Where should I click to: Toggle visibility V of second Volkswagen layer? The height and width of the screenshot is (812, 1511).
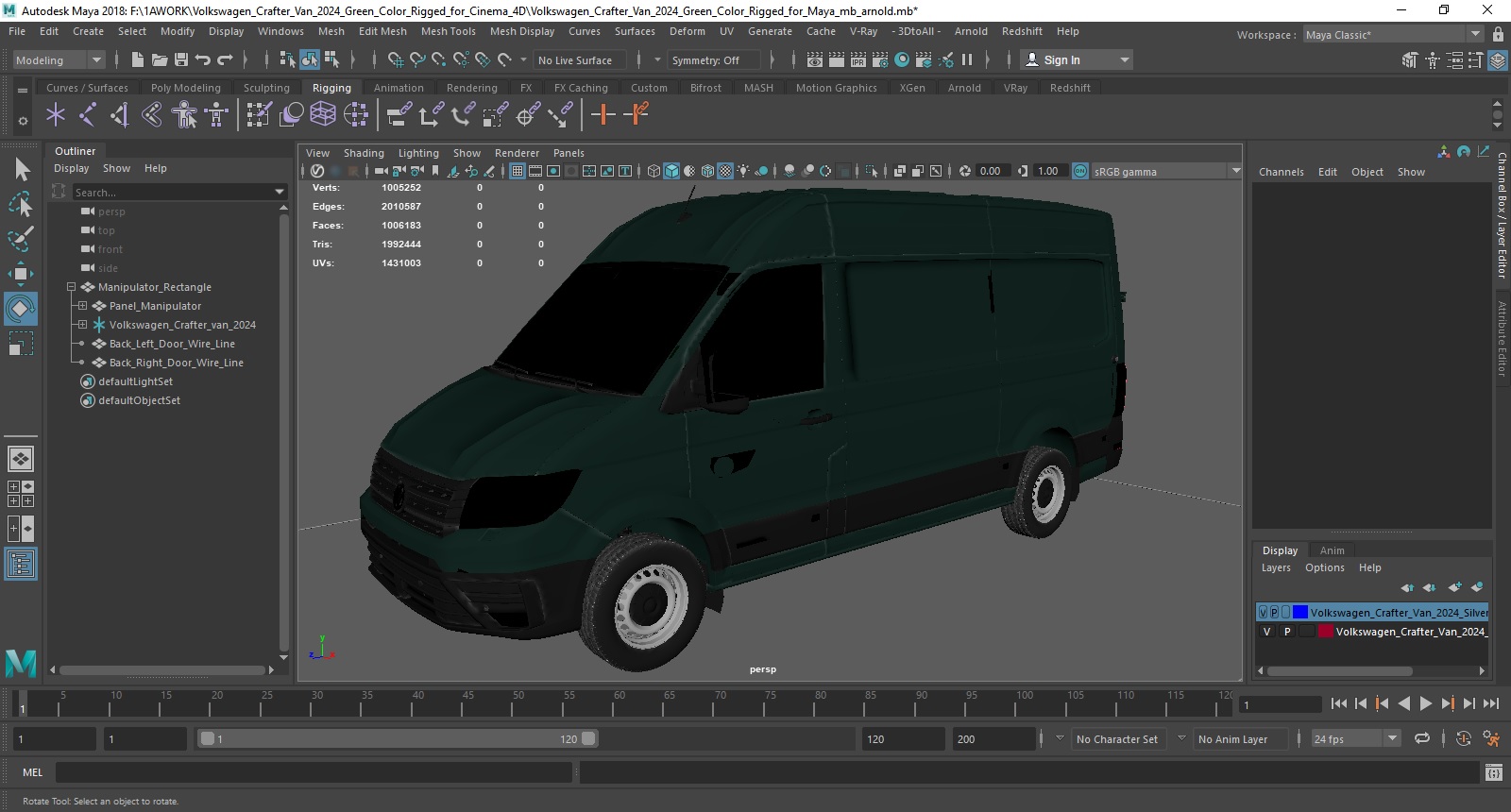tap(1267, 632)
